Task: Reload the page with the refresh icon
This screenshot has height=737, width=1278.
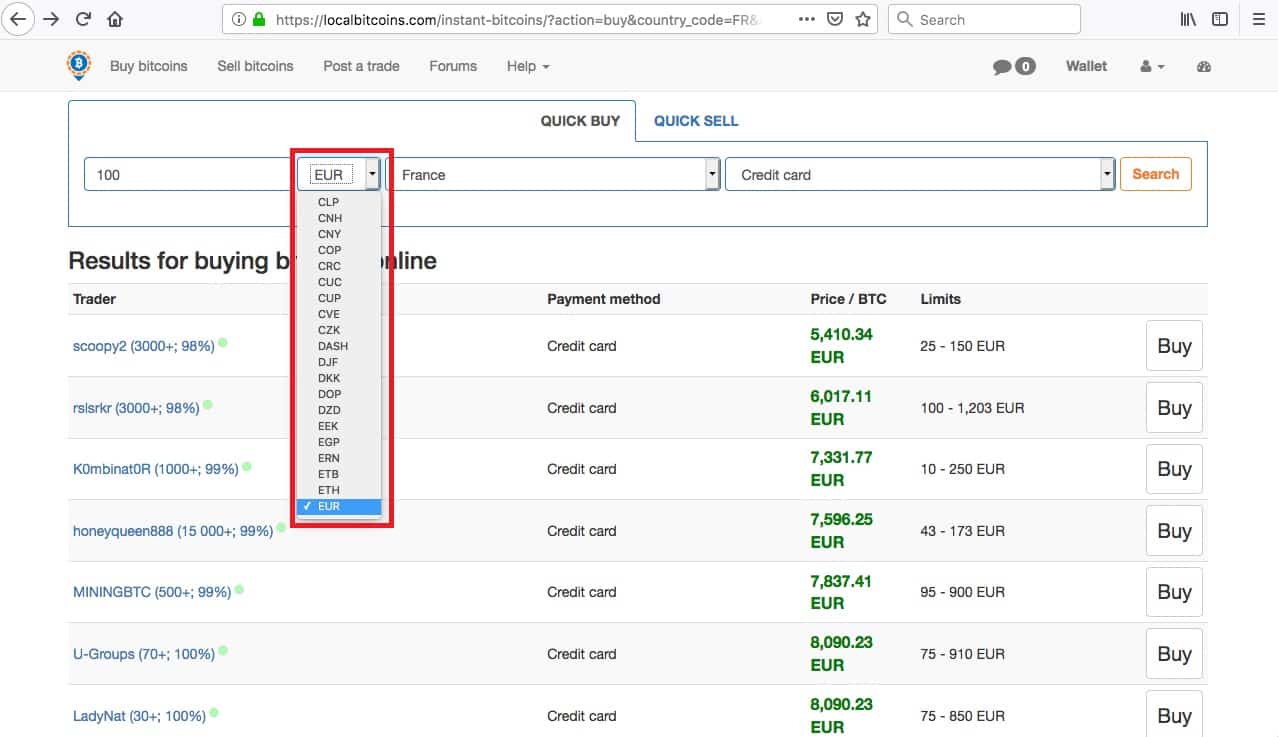Action: [84, 19]
